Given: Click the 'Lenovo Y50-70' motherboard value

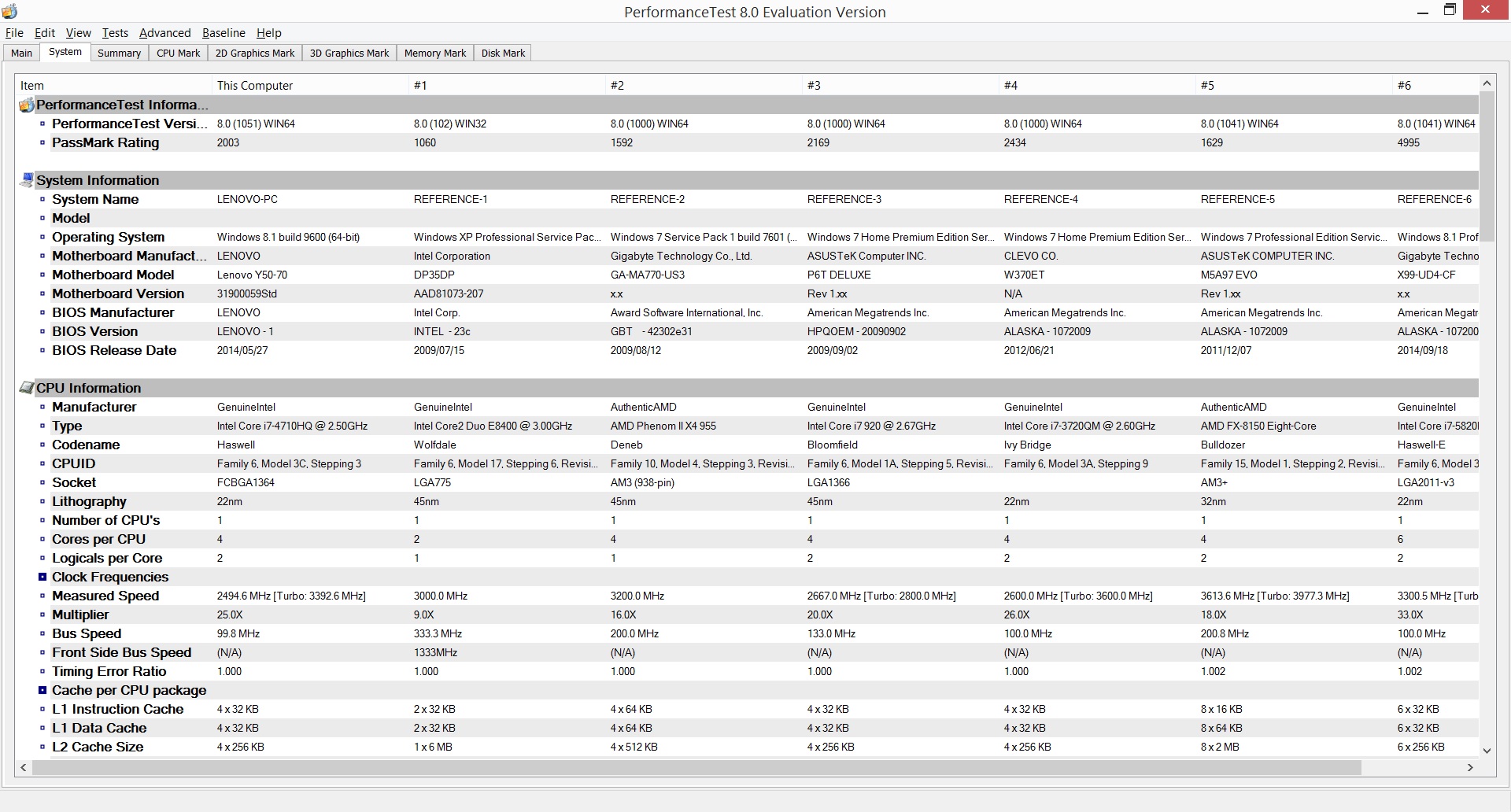Looking at the screenshot, I should (x=252, y=275).
